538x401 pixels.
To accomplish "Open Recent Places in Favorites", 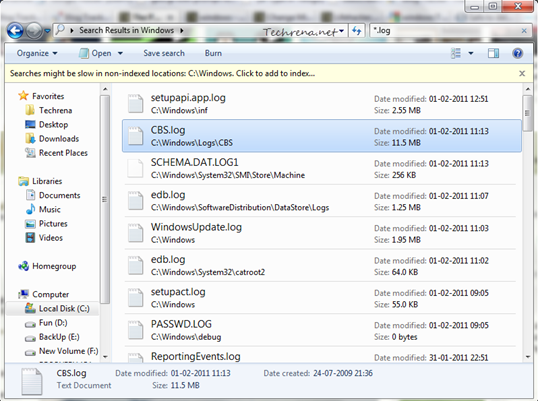I will (56, 153).
